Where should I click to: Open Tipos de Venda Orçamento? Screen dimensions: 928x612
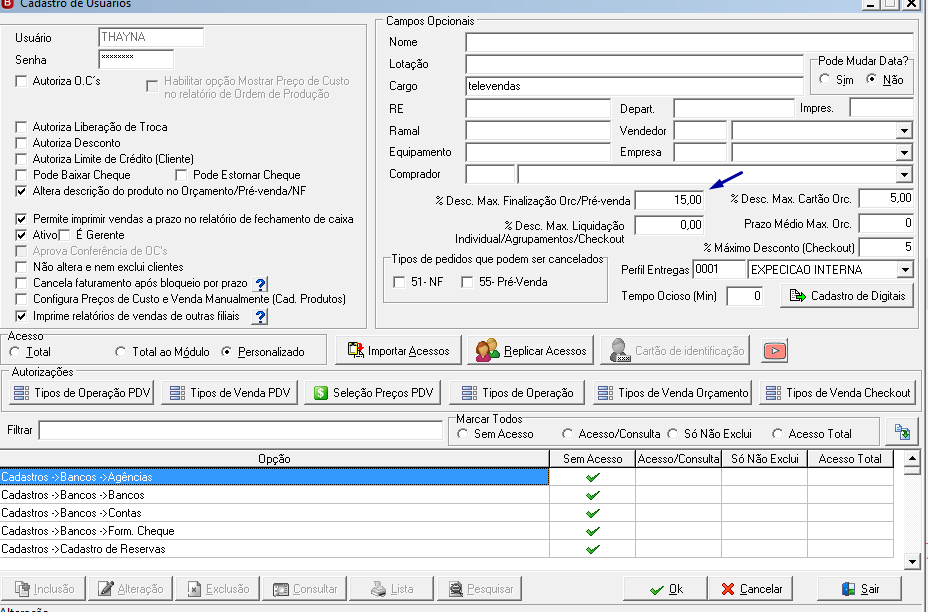[672, 392]
